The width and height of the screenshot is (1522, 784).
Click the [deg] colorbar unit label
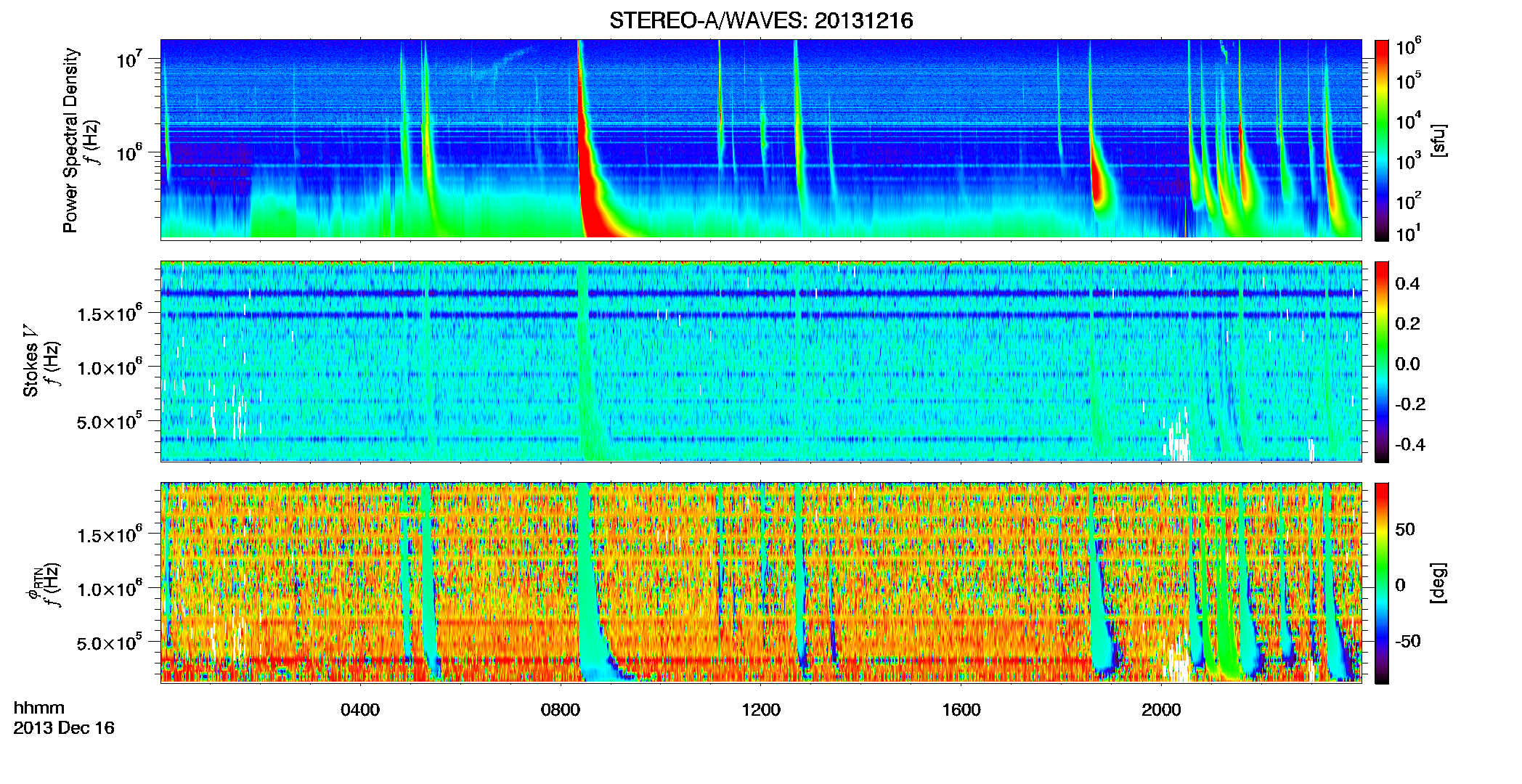[1438, 583]
